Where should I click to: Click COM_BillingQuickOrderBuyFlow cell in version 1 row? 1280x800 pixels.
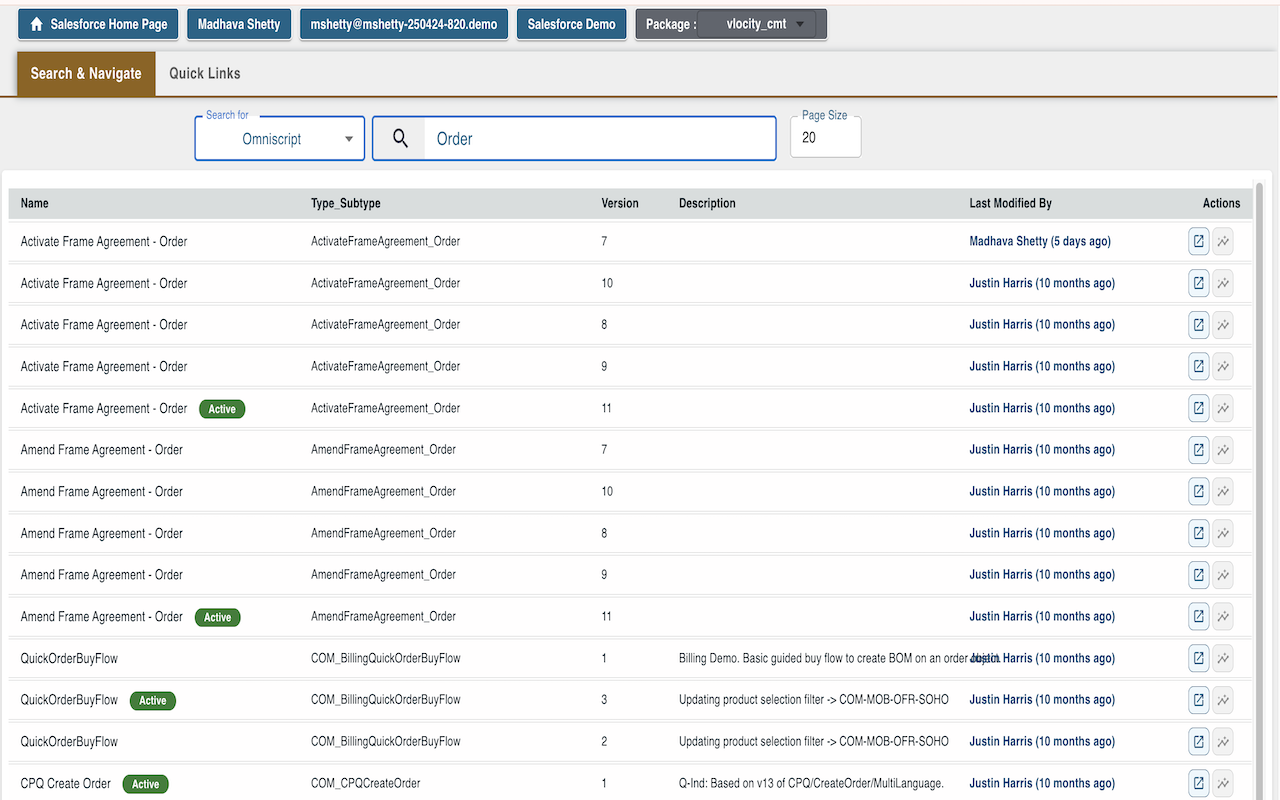click(386, 658)
